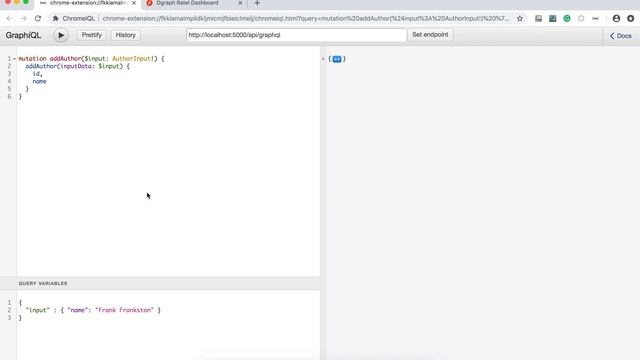Switch to the Dgraph Ratel Dashboard tab
640x360 pixels.
[x=187, y=3]
